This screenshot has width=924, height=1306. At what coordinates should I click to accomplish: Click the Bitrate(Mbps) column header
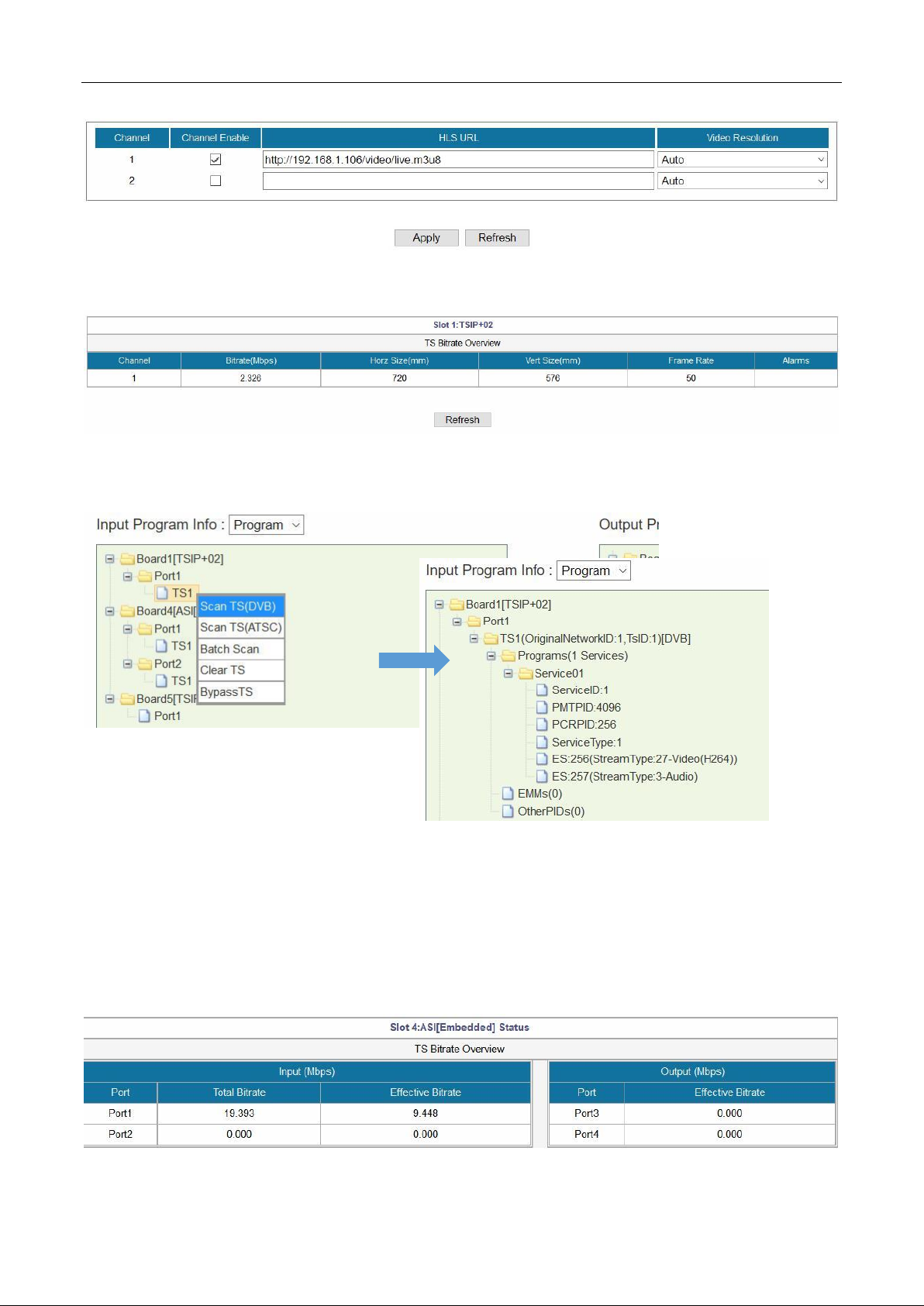coord(250,360)
